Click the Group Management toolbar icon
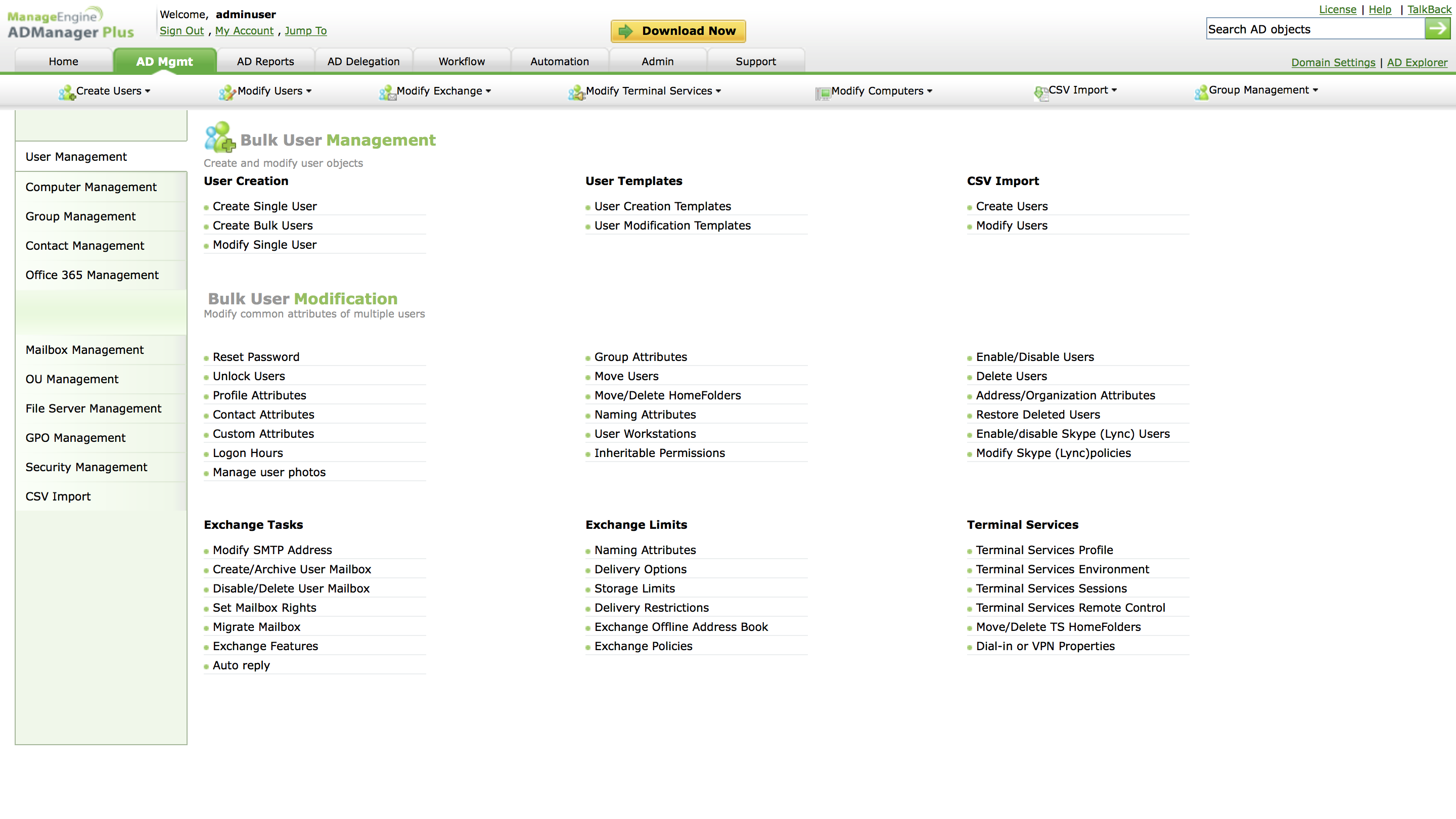This screenshot has height=819, width=1456. tap(1201, 92)
